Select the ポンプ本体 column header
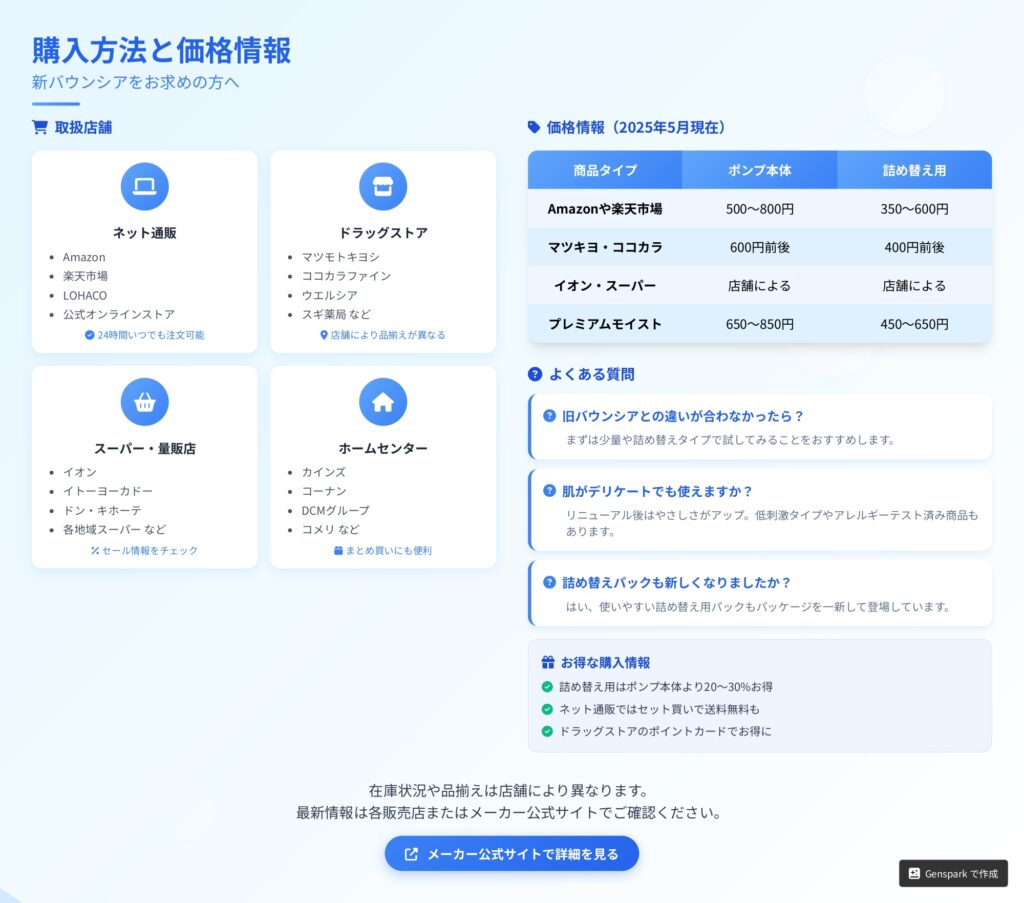Viewport: 1024px width, 903px height. click(760, 170)
